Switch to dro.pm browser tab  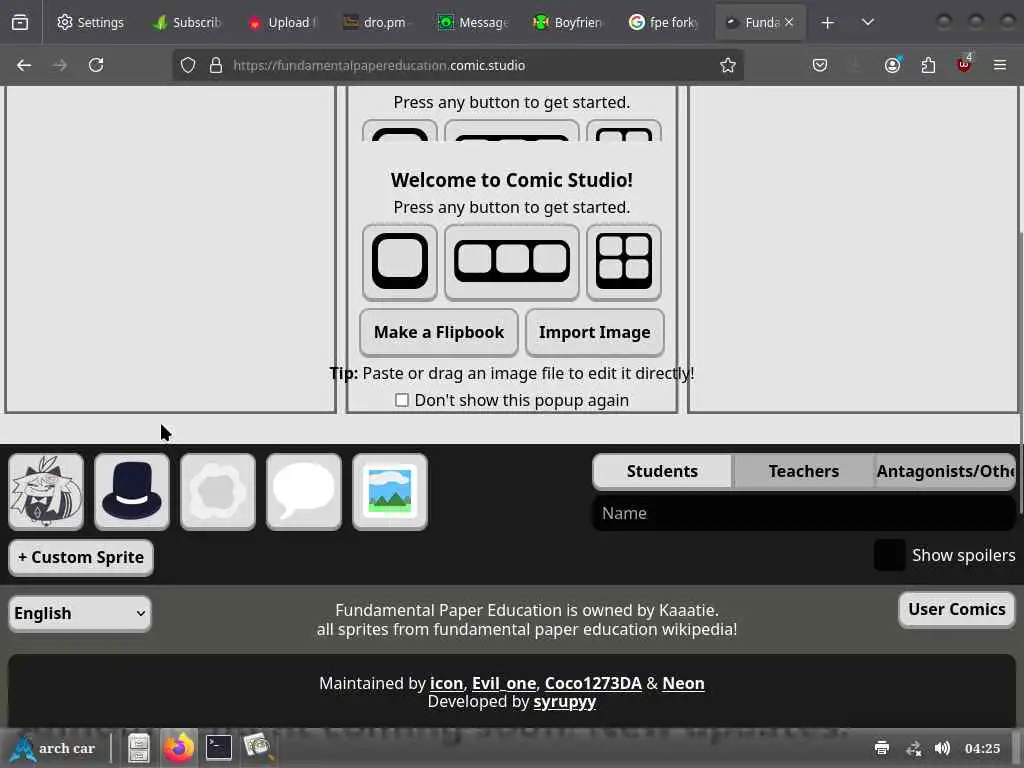[377, 23]
